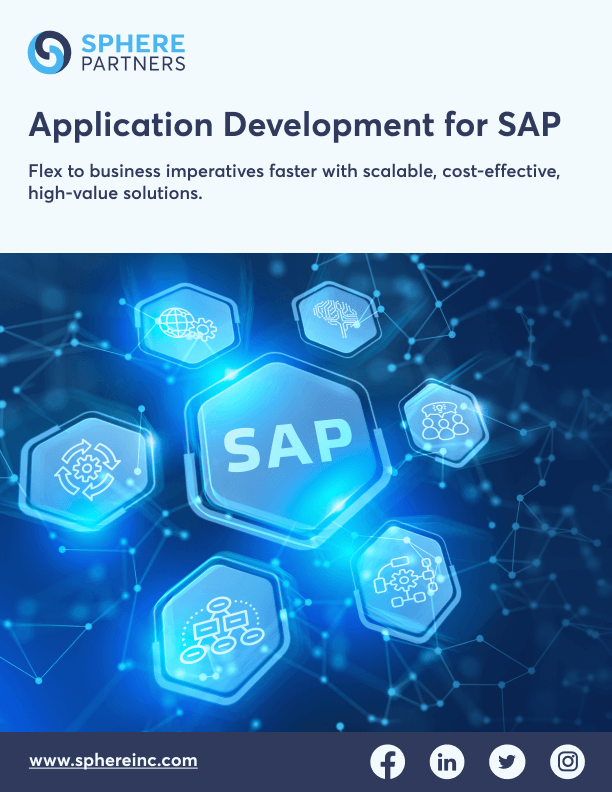Visit the Twitter bird icon
The height and width of the screenshot is (792, 612).
507,761
